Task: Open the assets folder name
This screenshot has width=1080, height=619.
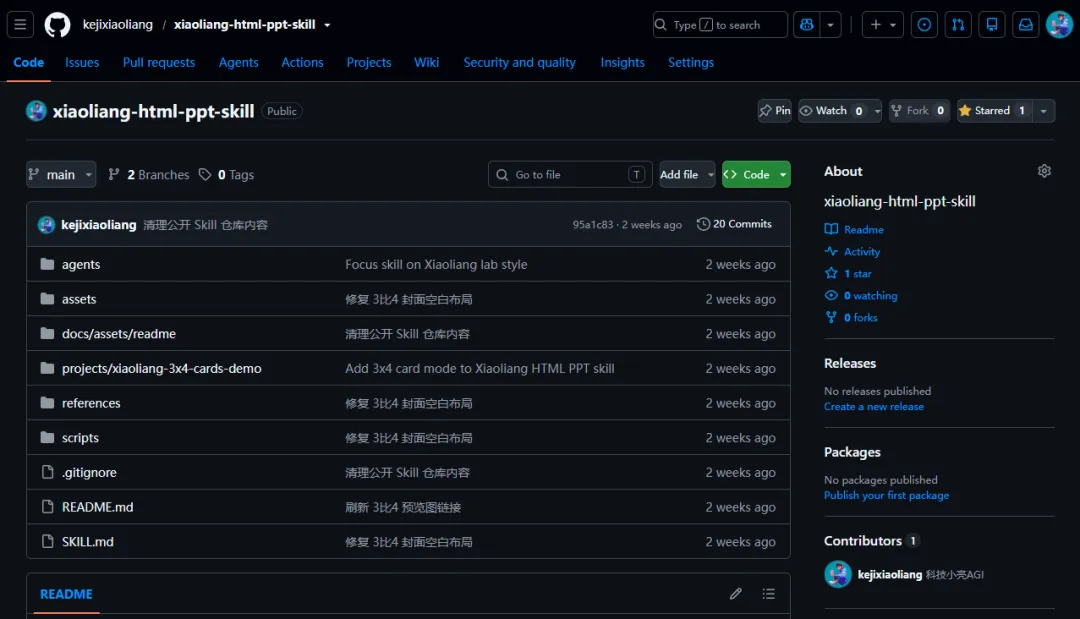Action: point(79,299)
